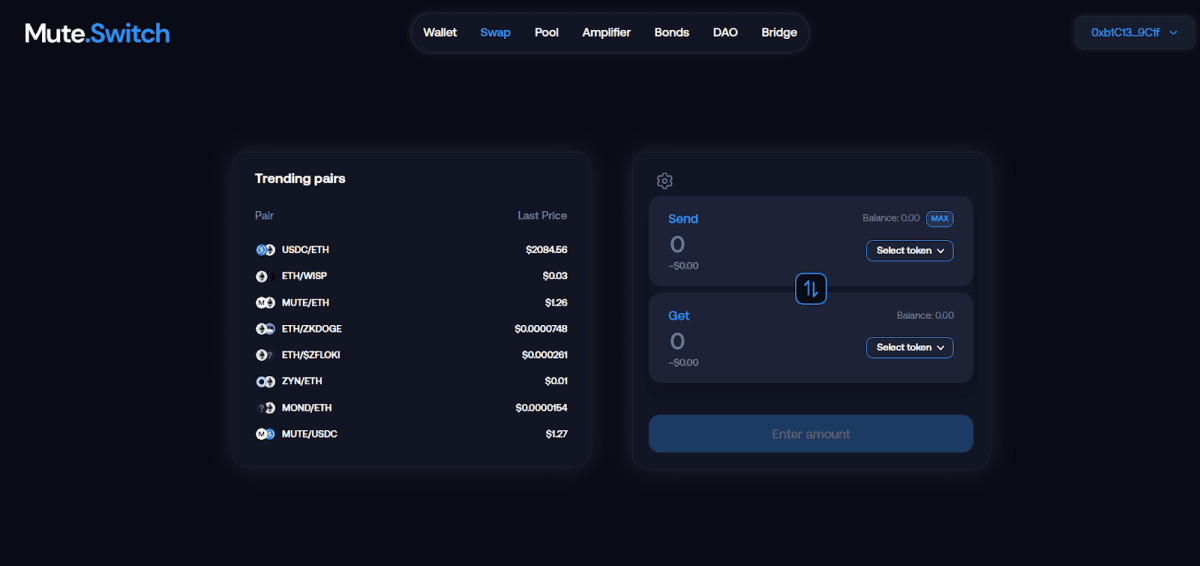Click the Mute.Switch logo

[97, 33]
